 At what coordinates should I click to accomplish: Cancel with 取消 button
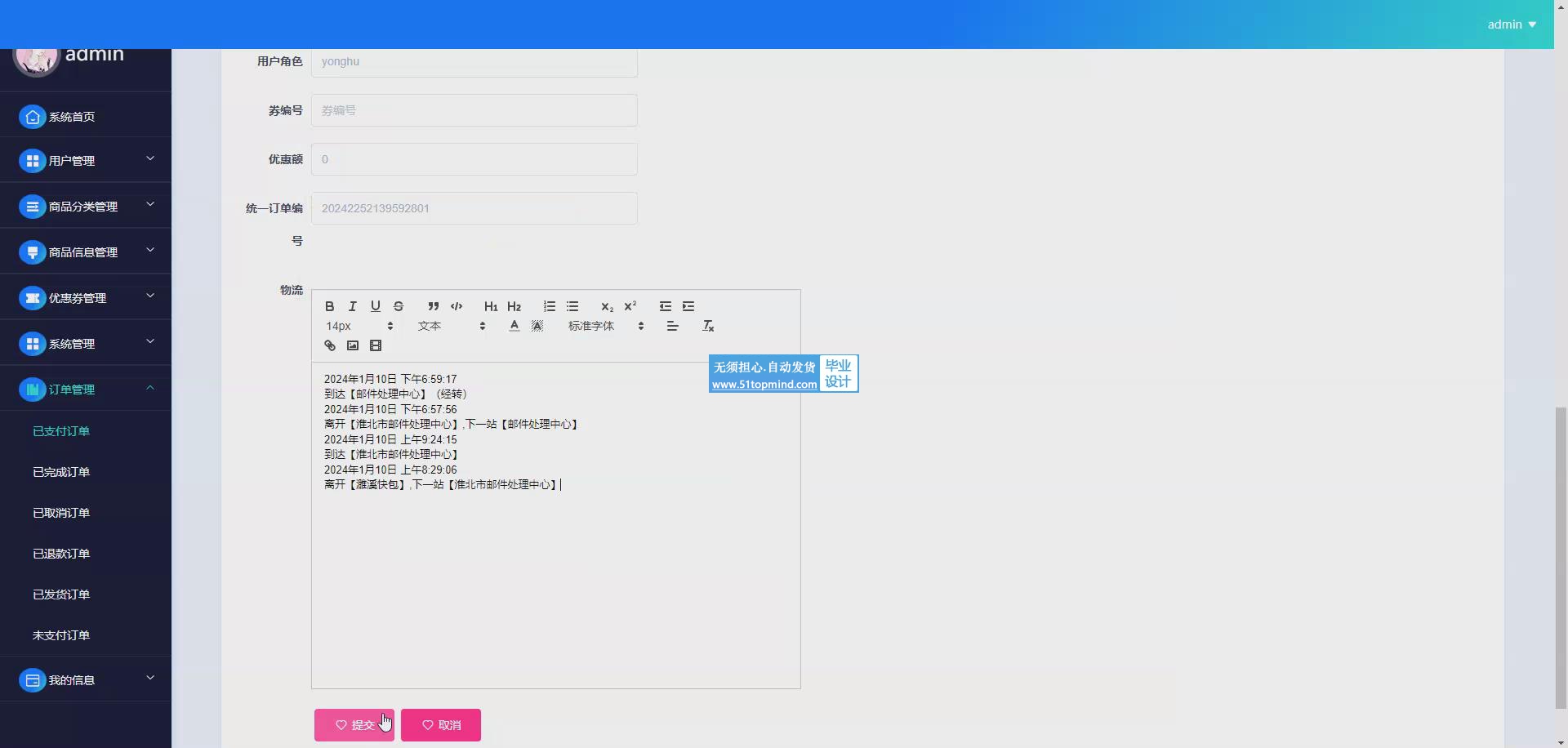[441, 725]
